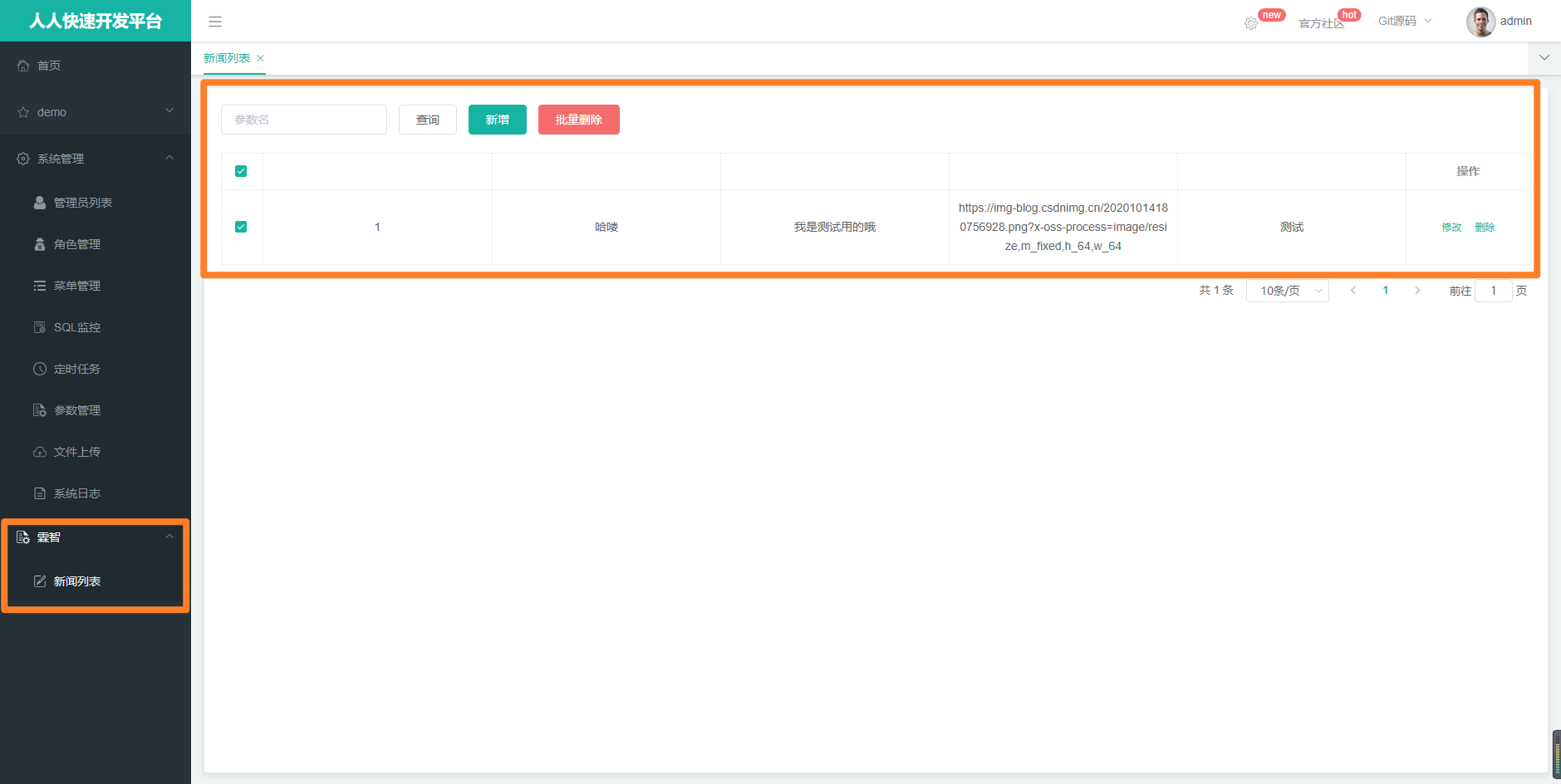
Task: Click the log icon beside 系统日志
Action: coord(40,493)
